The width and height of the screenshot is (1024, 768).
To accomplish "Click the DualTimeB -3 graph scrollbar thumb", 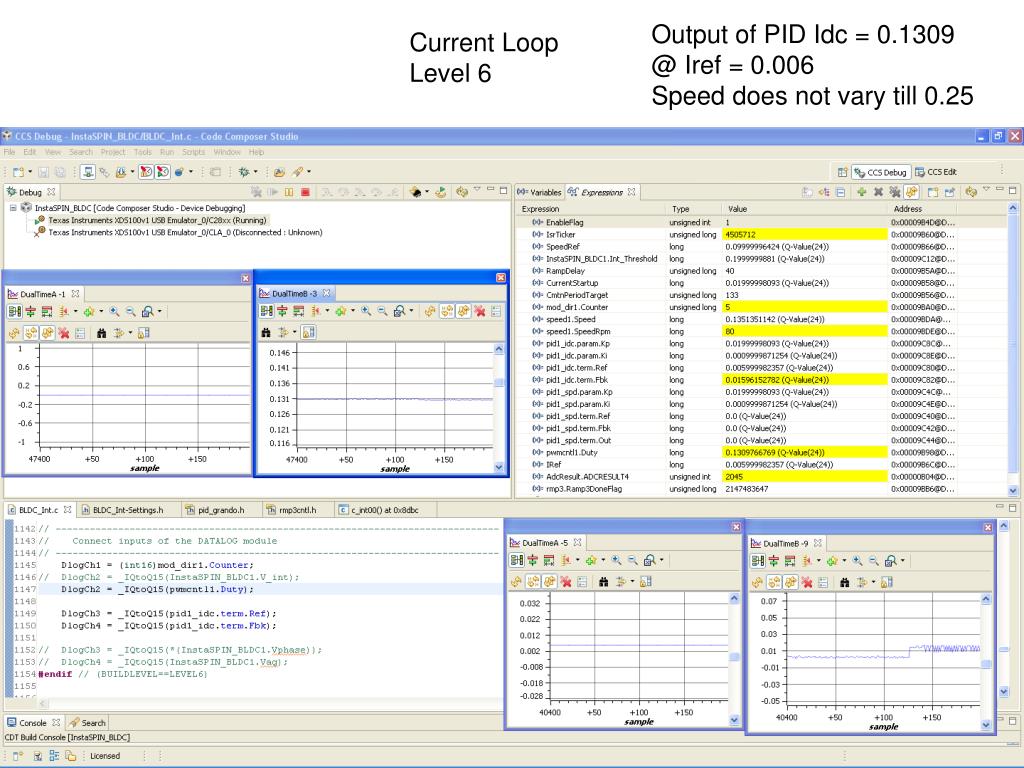I will coord(499,383).
